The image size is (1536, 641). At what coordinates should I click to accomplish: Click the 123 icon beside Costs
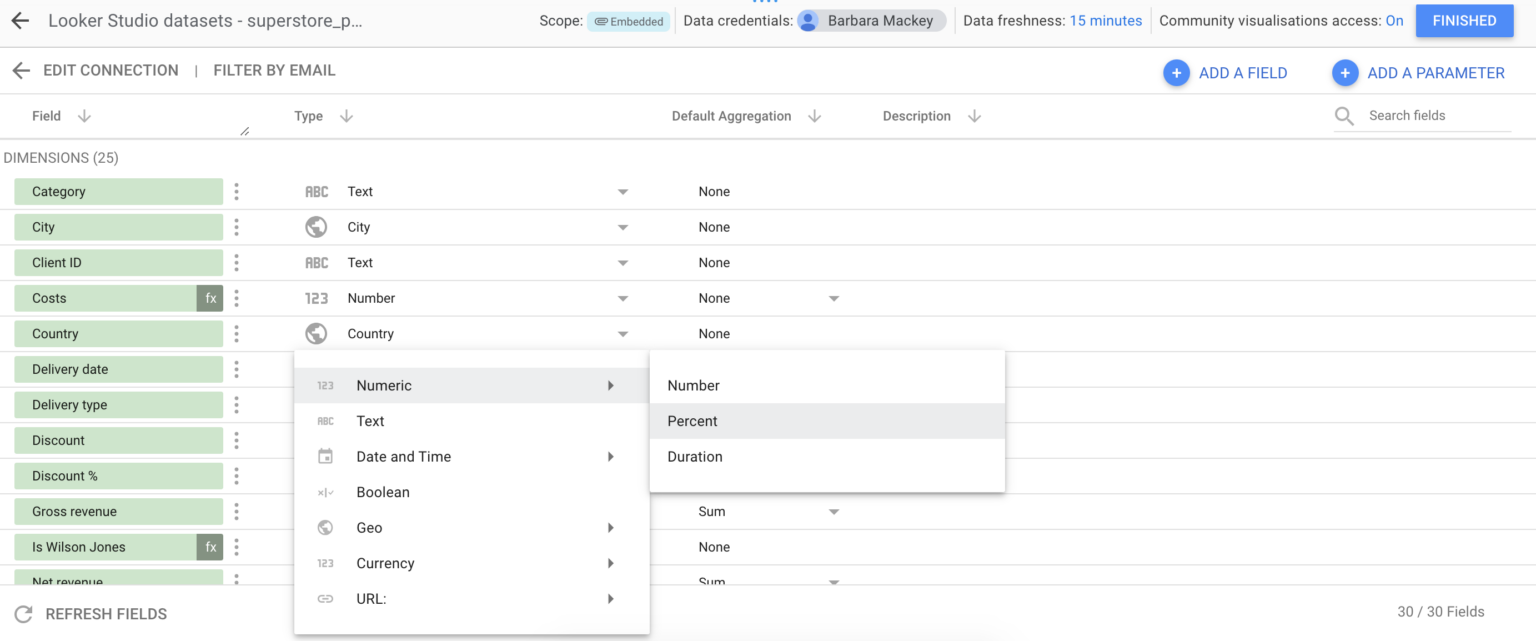click(x=316, y=297)
